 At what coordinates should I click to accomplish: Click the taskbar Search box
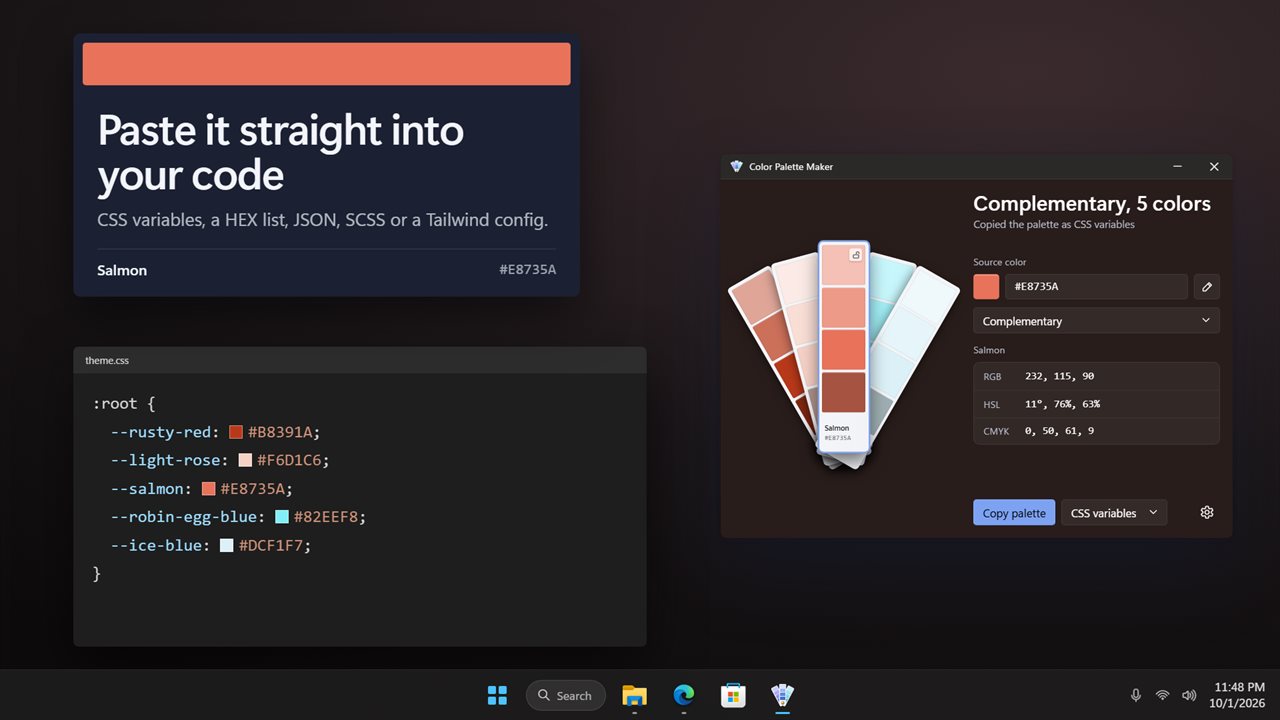coord(566,695)
